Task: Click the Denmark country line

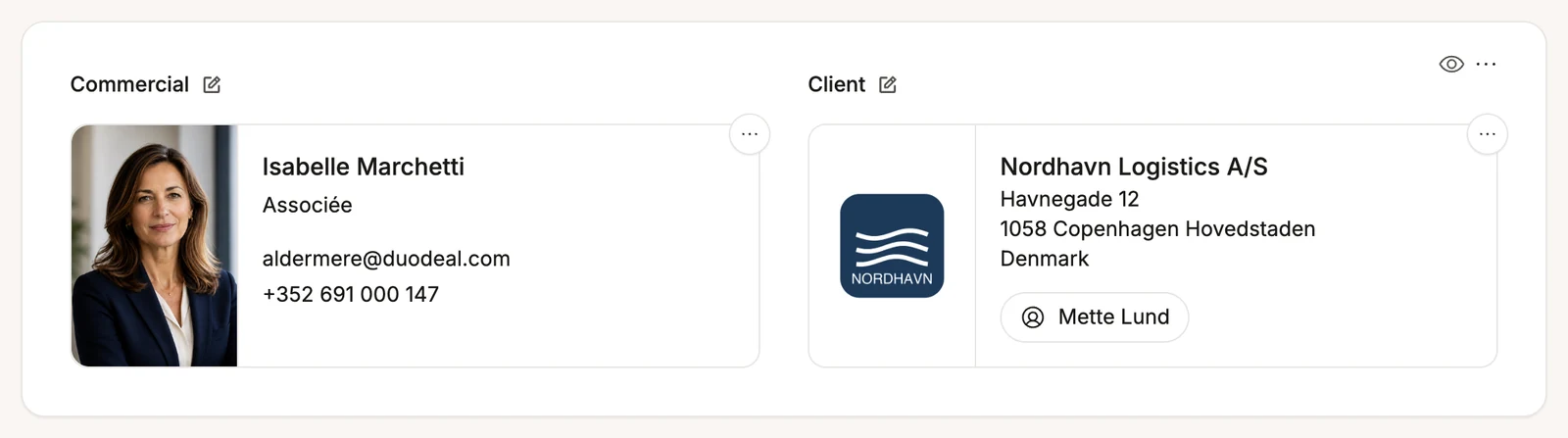Action: (1045, 259)
